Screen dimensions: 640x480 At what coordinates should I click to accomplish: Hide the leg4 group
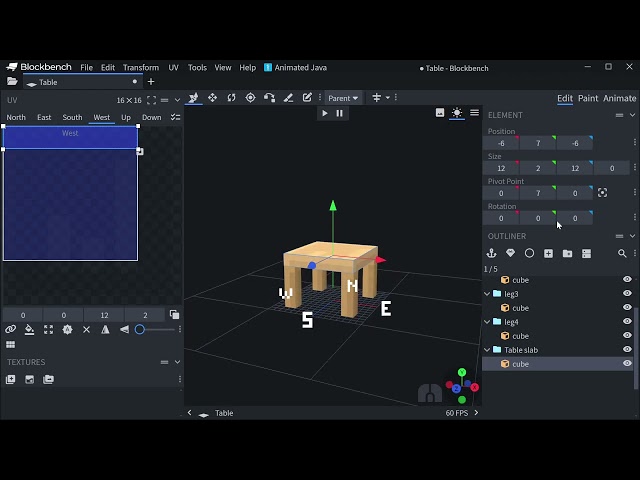pyautogui.click(x=627, y=321)
